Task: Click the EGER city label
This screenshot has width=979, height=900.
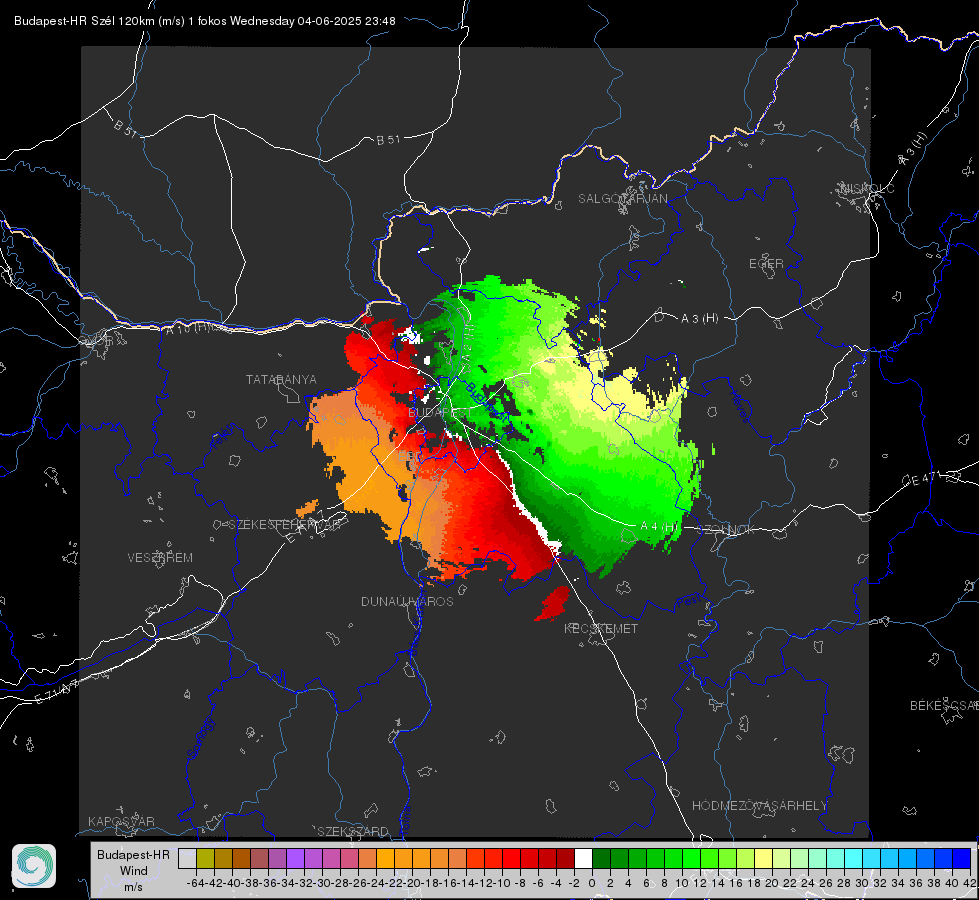Action: click(x=766, y=264)
